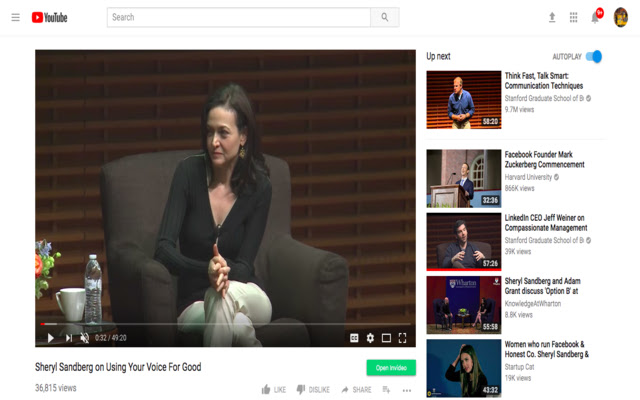Click the Open Invideo green button

tap(391, 367)
